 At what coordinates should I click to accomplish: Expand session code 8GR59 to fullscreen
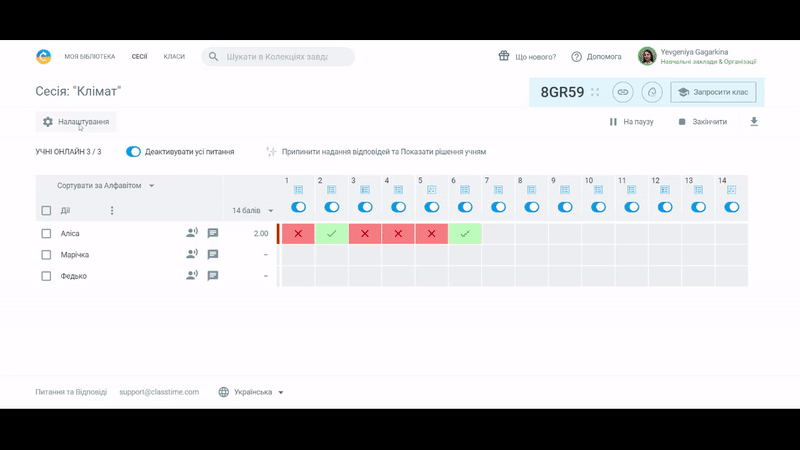pyautogui.click(x=595, y=92)
